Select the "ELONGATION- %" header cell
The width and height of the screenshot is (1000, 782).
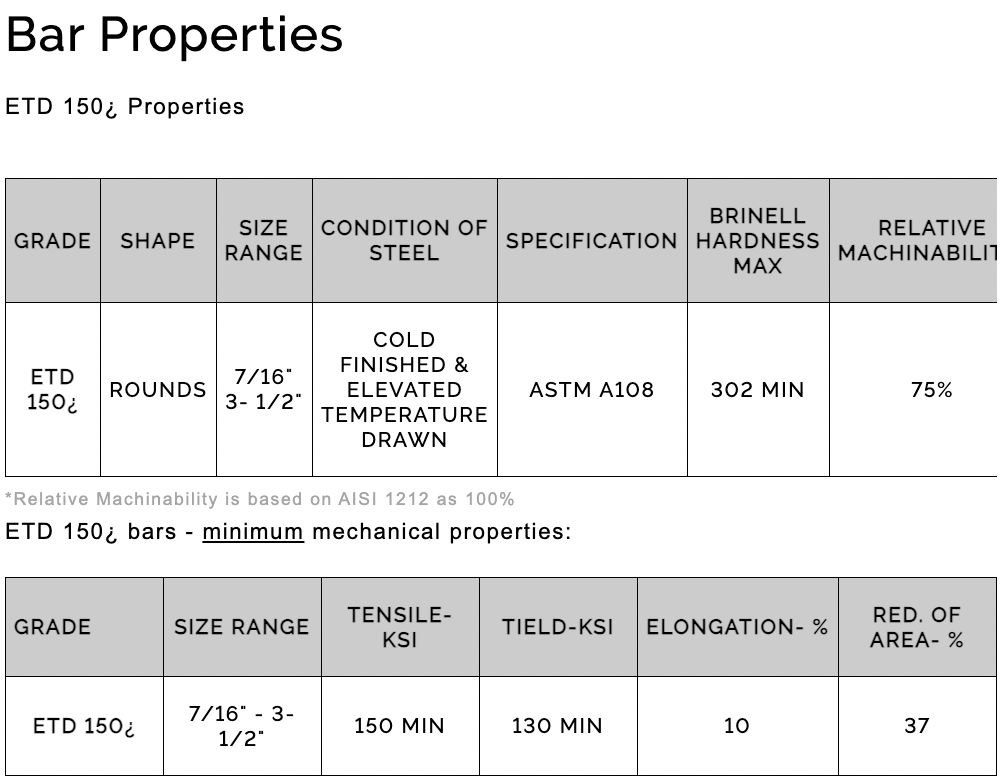click(x=738, y=627)
